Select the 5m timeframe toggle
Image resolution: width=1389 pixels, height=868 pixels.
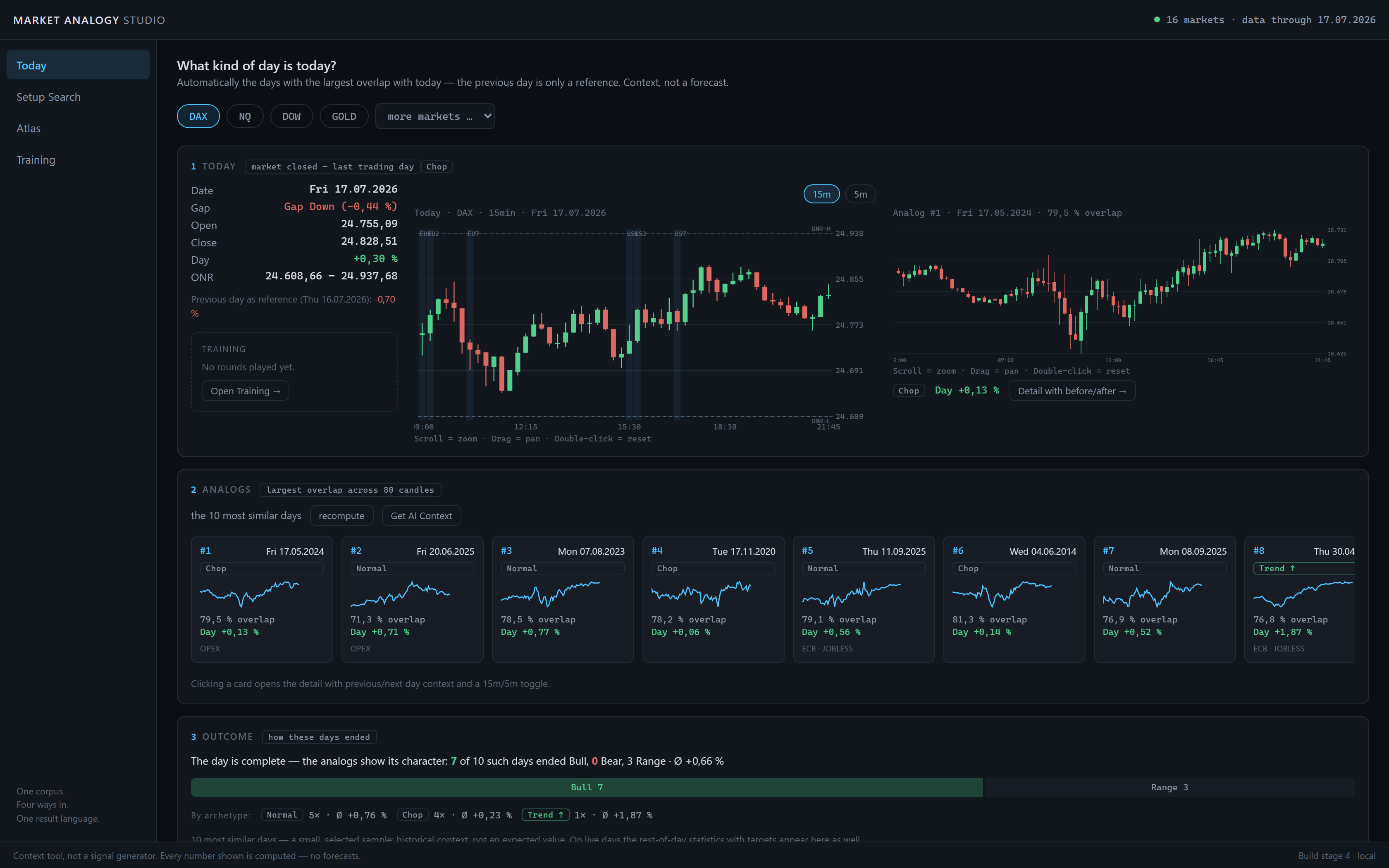(860, 194)
